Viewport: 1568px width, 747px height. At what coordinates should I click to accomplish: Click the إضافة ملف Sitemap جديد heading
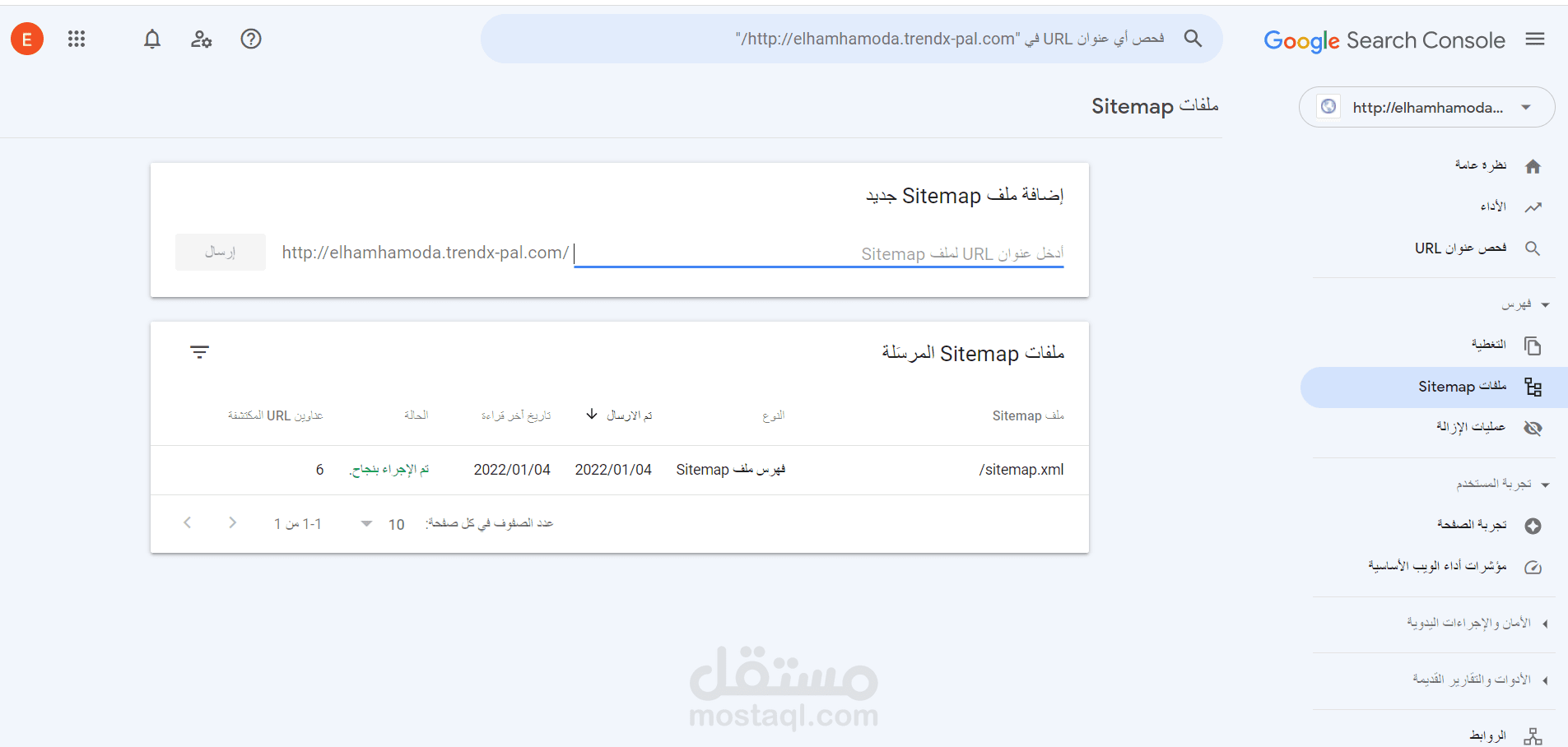coord(965,195)
